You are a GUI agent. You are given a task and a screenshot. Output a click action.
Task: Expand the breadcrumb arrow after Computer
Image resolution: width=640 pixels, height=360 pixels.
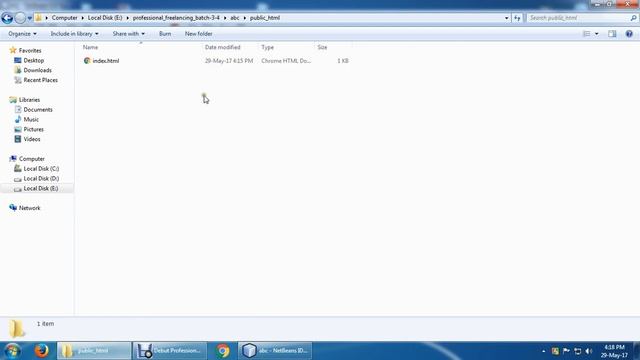coord(82,18)
